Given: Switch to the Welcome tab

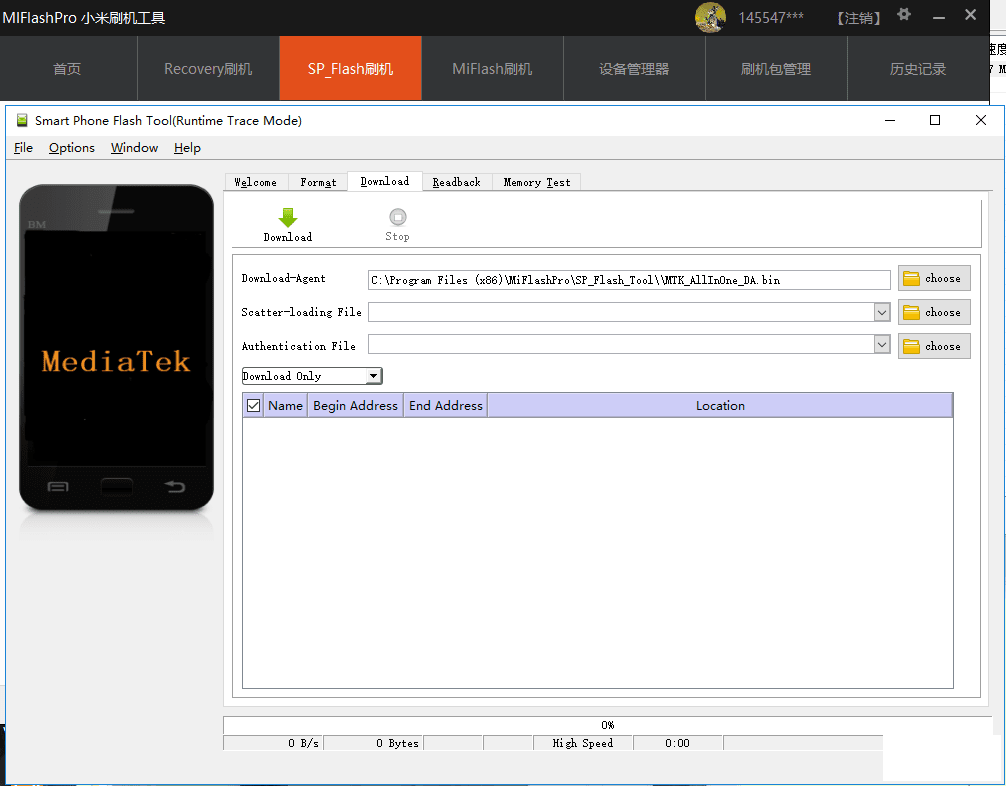Looking at the screenshot, I should click(256, 182).
